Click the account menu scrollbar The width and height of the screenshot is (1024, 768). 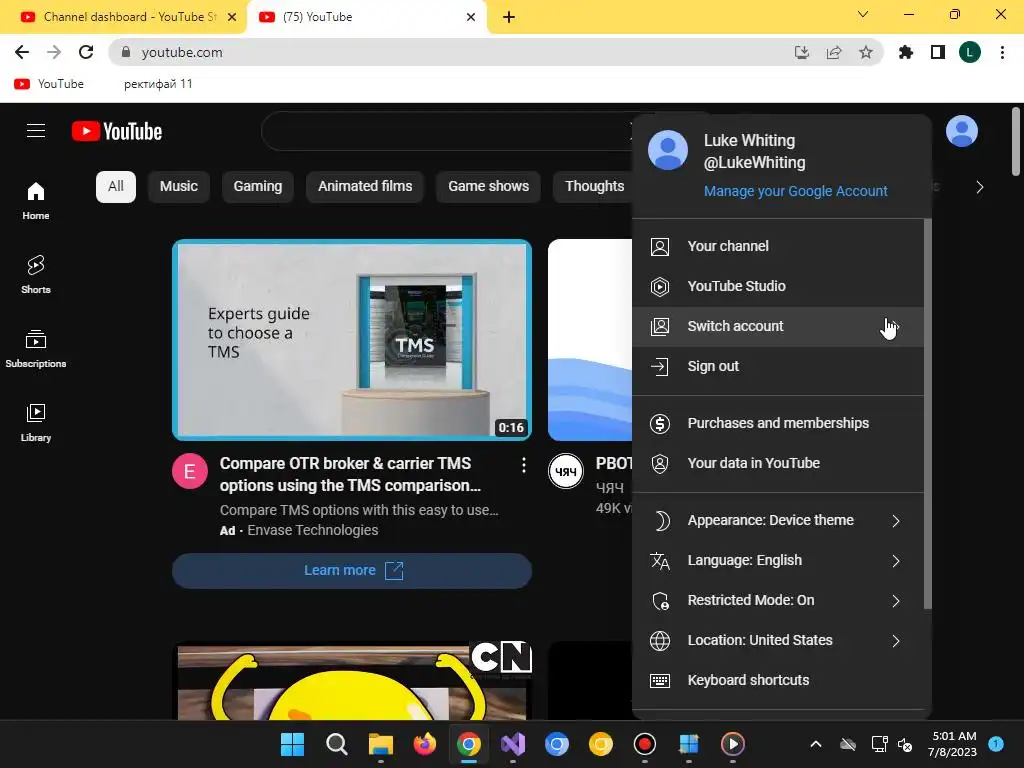click(928, 415)
